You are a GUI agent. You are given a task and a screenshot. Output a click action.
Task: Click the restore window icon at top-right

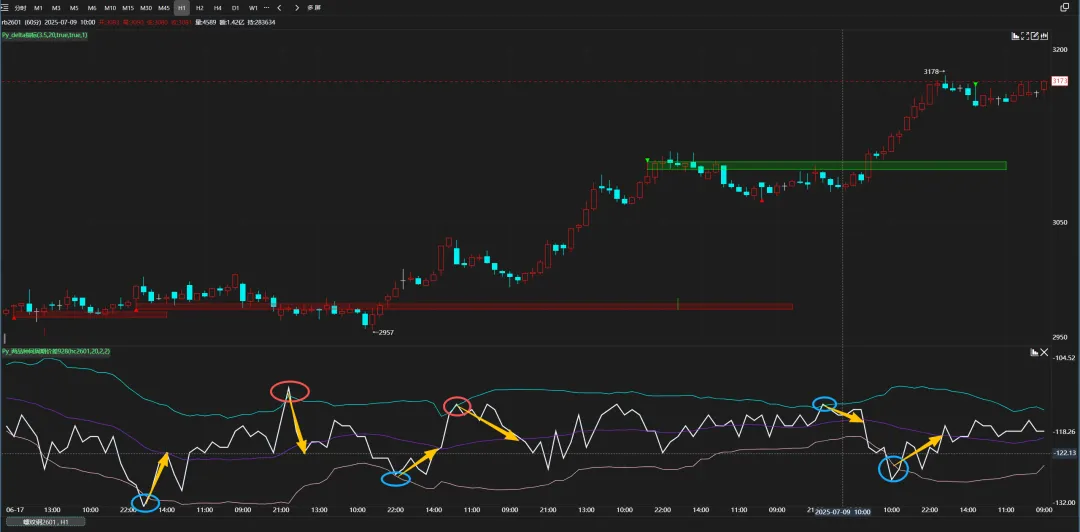point(1064,7)
